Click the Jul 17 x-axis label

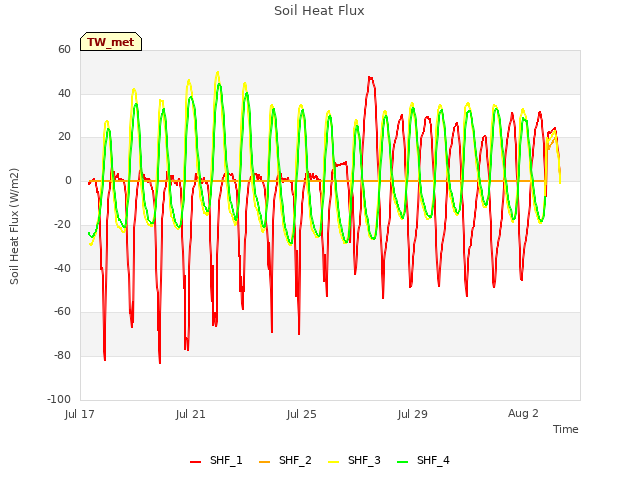80,414
